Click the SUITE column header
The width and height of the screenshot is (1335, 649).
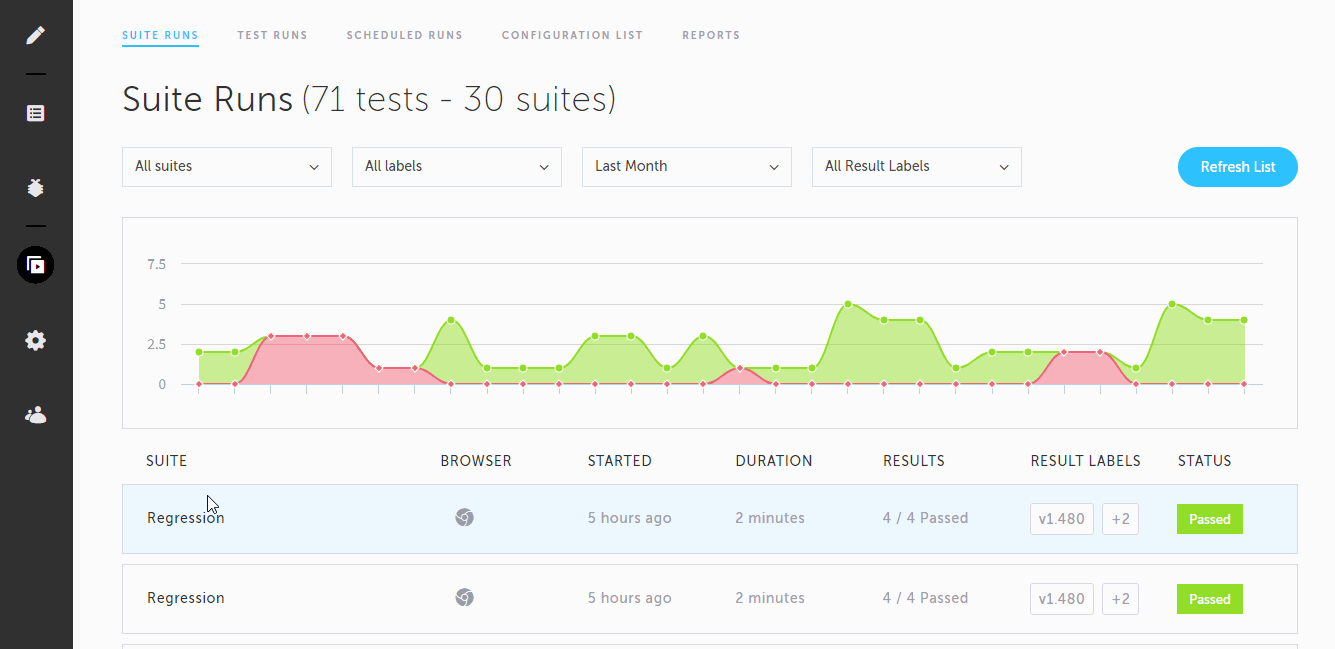coord(166,461)
